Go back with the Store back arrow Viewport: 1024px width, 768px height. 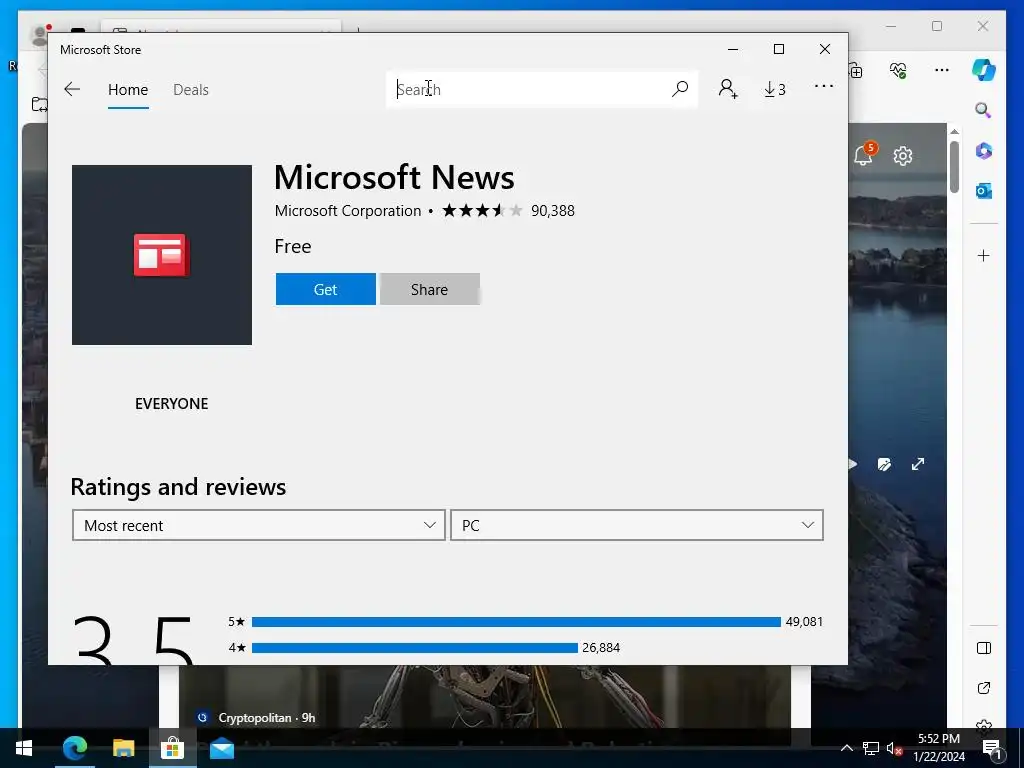click(x=72, y=89)
